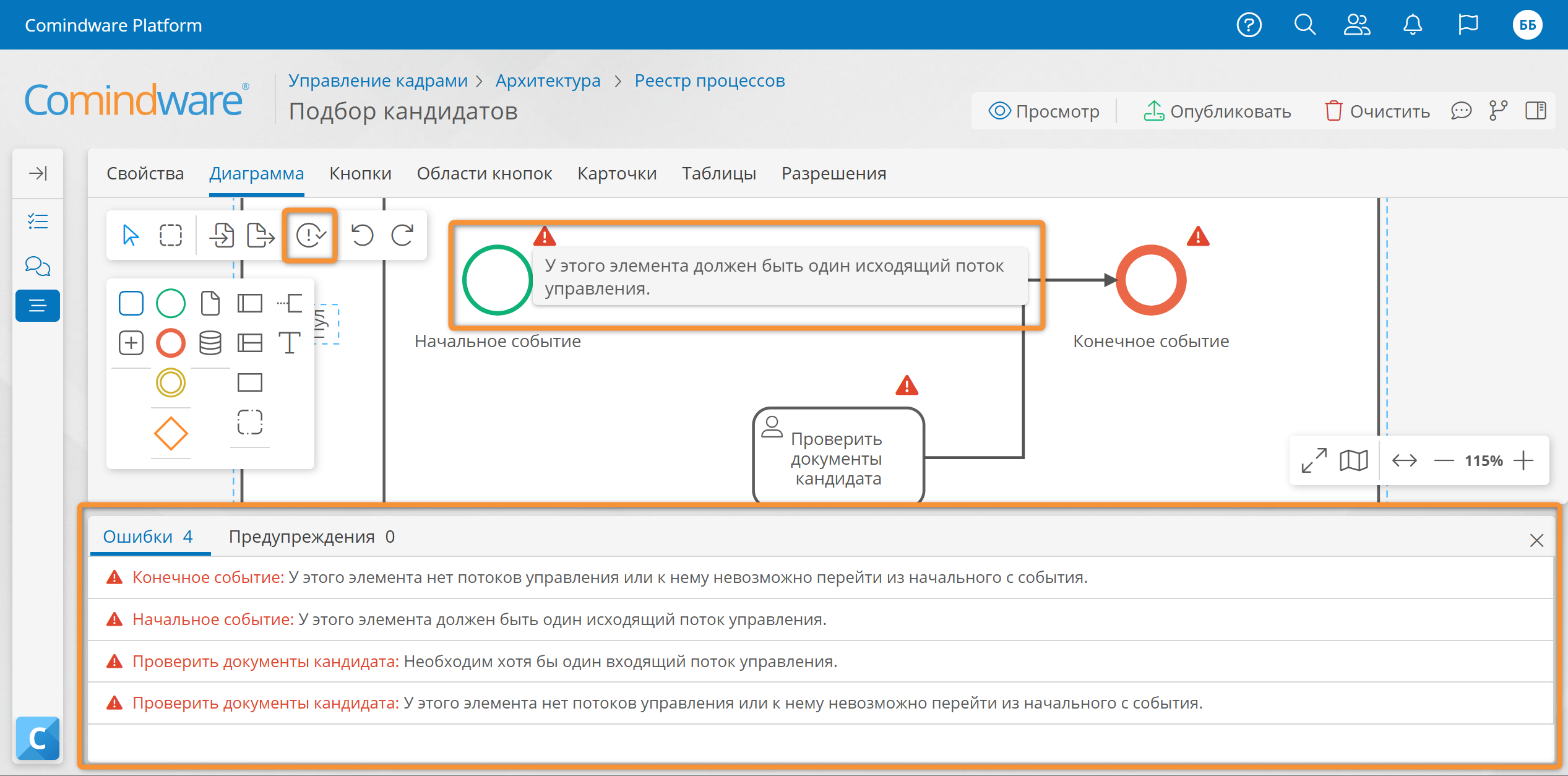Select the Конечное событие error row
The image size is (1568, 776).
pos(821,578)
